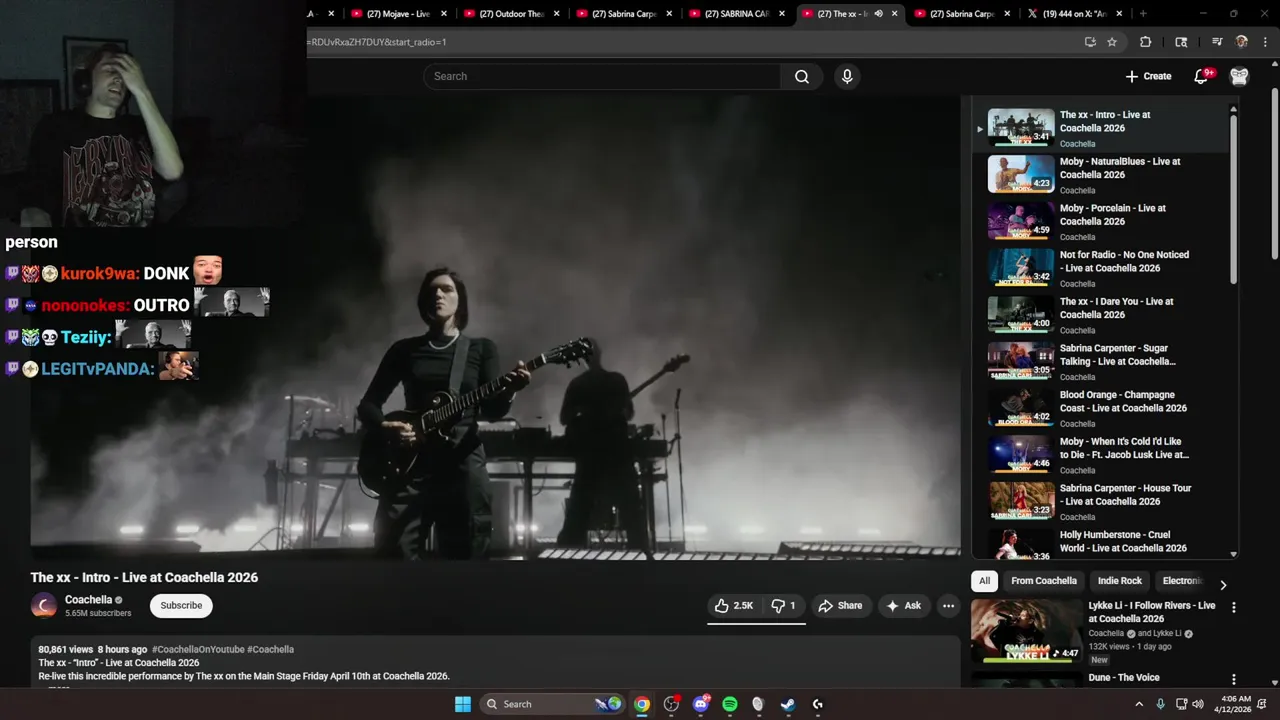This screenshot has height=720, width=1280.
Task: Click the #CoachellaOnYoutube hashtag
Action: click(198, 649)
